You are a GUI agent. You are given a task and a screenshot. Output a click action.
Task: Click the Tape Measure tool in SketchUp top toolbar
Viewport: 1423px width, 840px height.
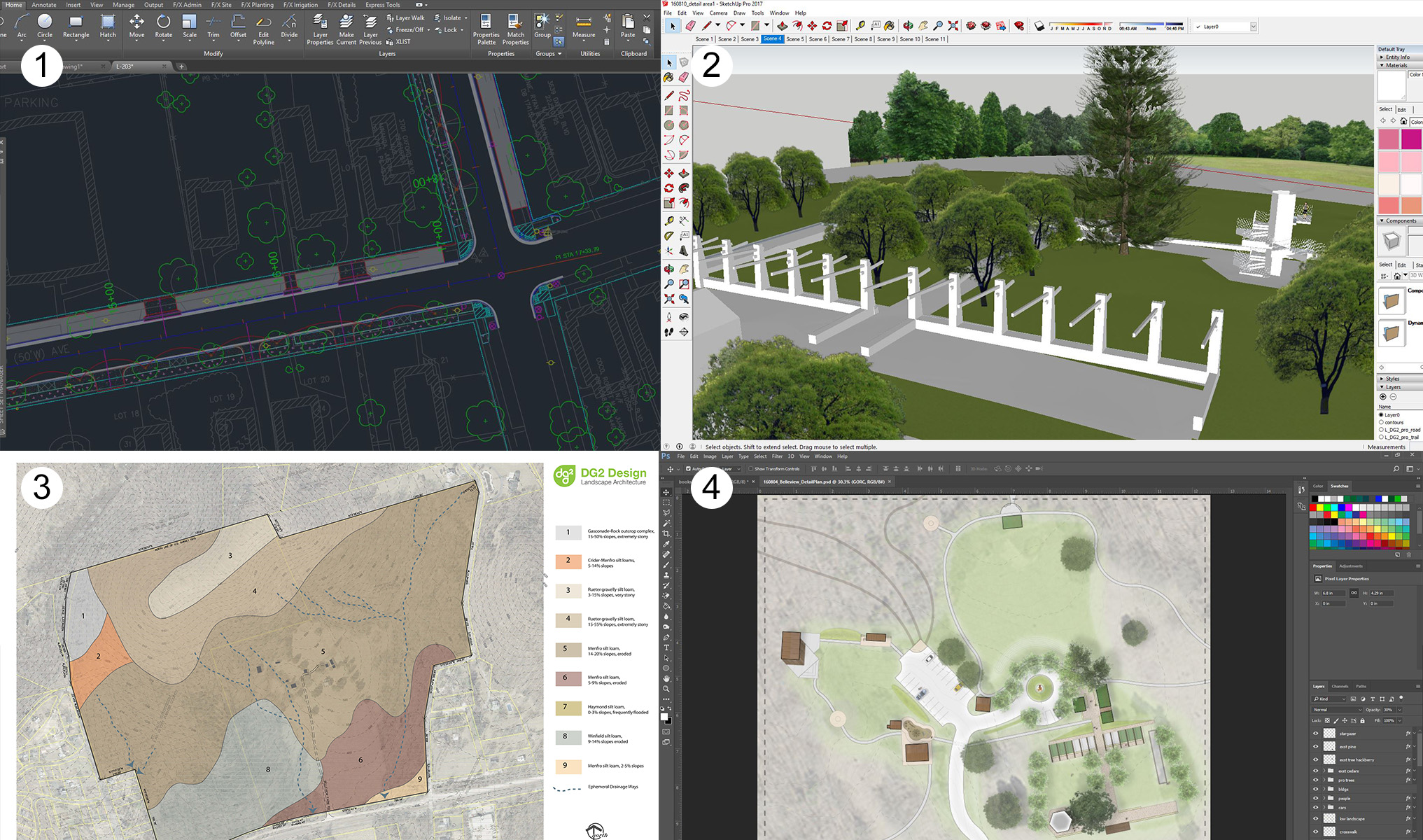pyautogui.click(x=860, y=26)
